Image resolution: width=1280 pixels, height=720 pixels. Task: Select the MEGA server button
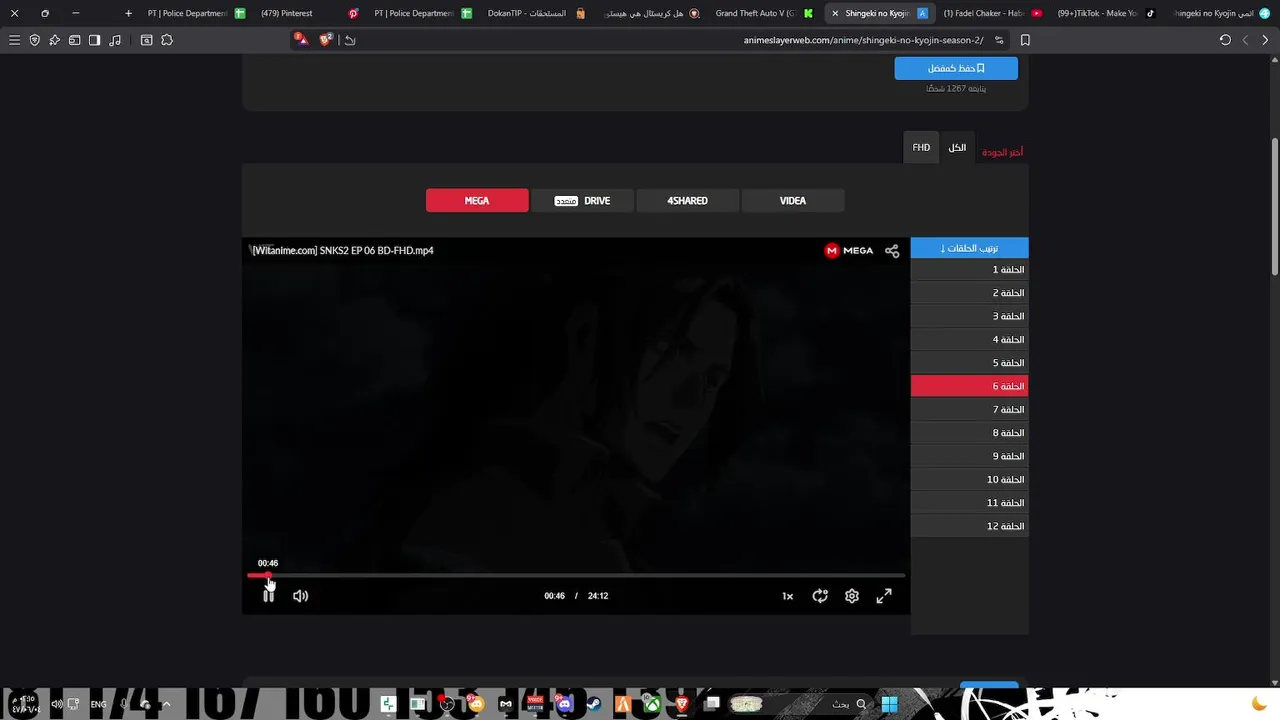point(477,200)
